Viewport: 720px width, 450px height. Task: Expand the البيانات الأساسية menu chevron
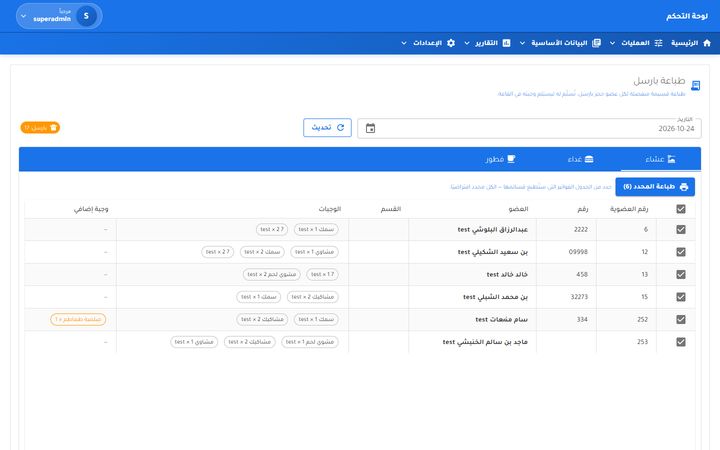(522, 43)
